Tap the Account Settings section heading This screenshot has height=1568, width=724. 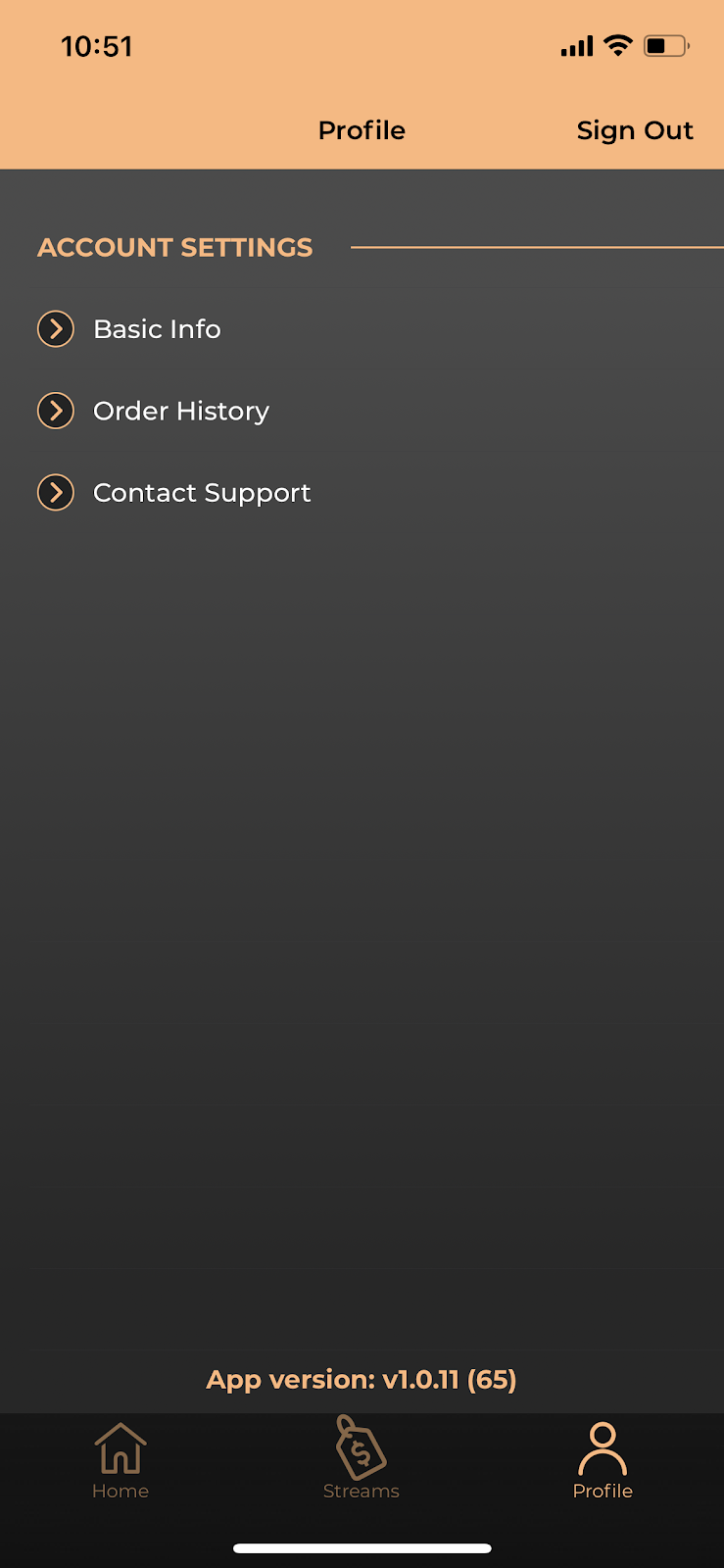(x=175, y=248)
